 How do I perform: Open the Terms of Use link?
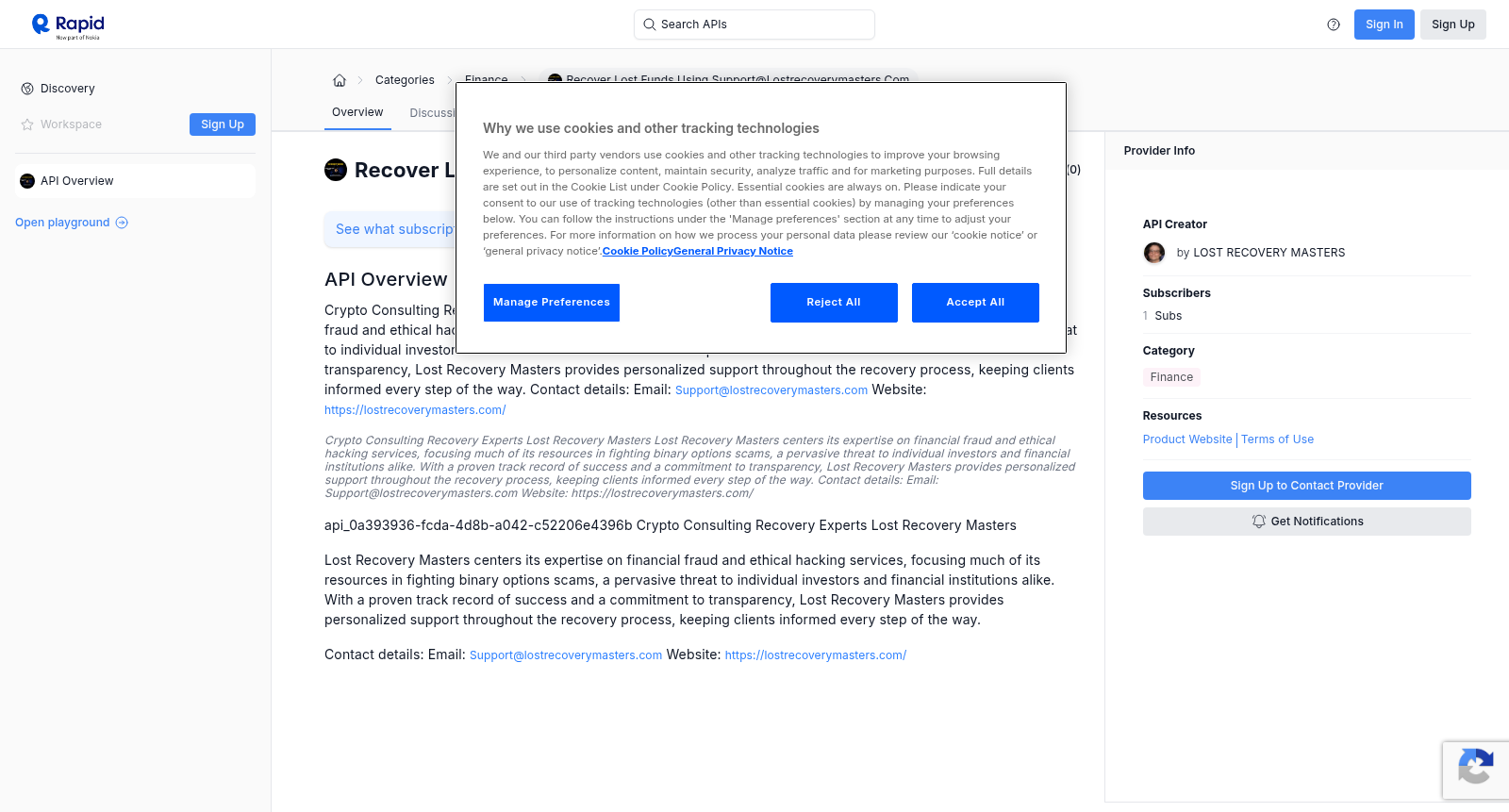[1277, 439]
